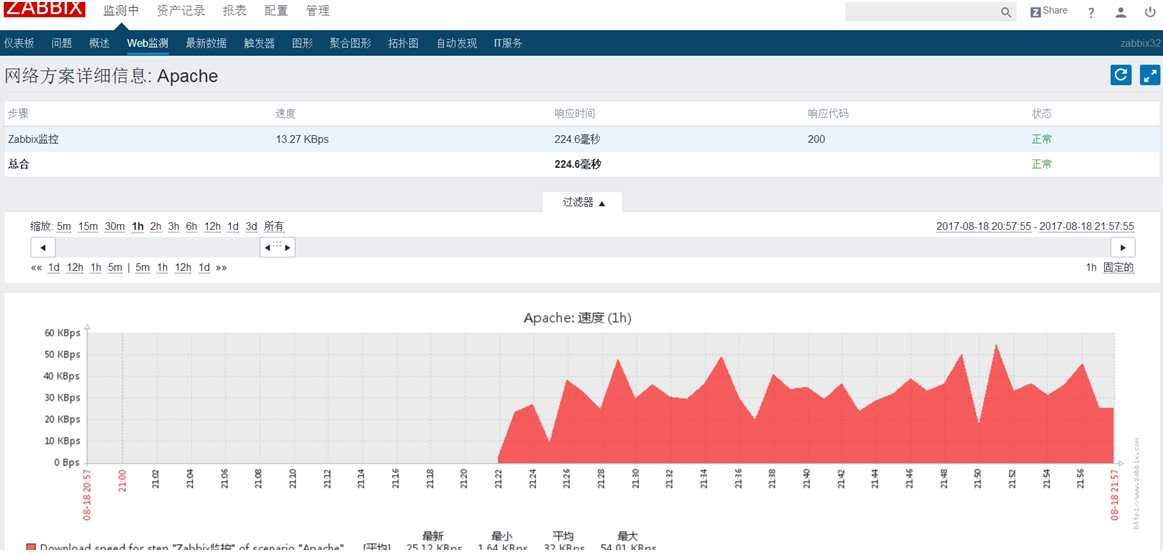Viewport: 1163px width, 556px height.
Task: Click the ZABBIX logo
Action: click(45, 10)
